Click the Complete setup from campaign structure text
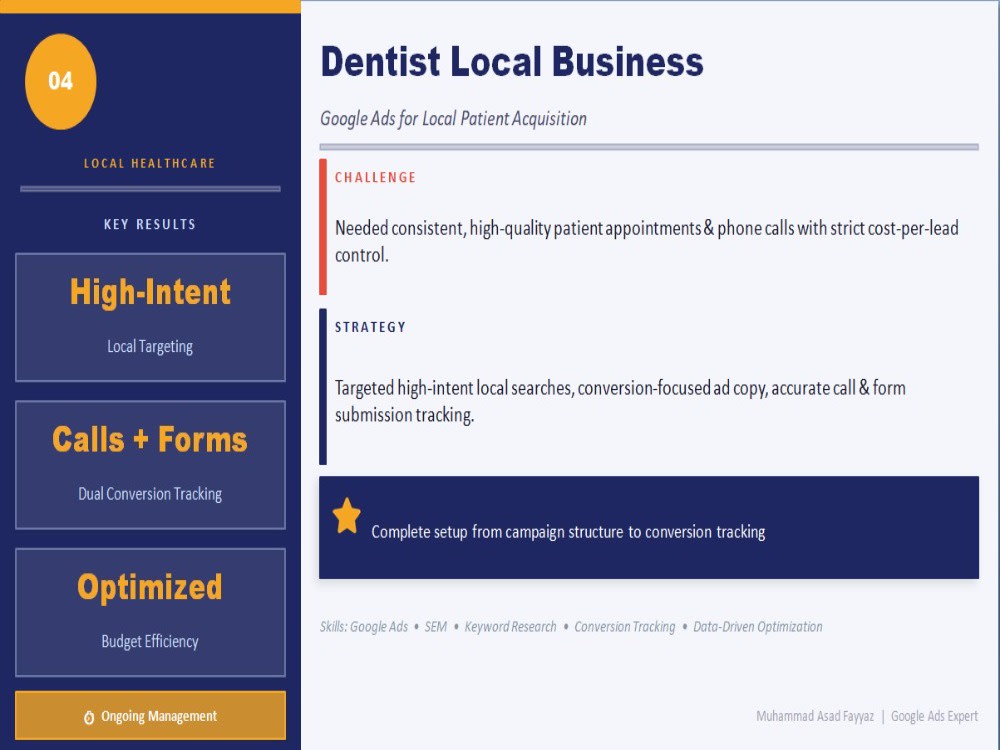Screen dimensions: 1000x750 pyautogui.click(x=568, y=532)
